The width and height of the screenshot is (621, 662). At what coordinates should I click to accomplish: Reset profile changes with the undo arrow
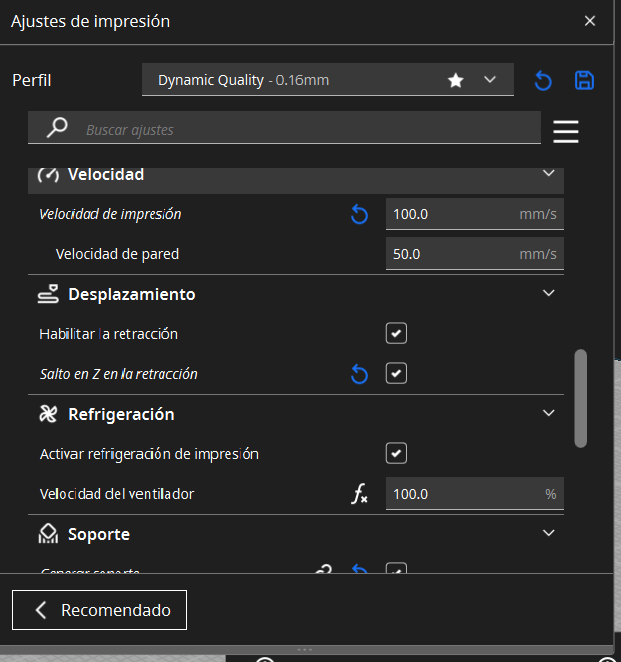pyautogui.click(x=543, y=81)
